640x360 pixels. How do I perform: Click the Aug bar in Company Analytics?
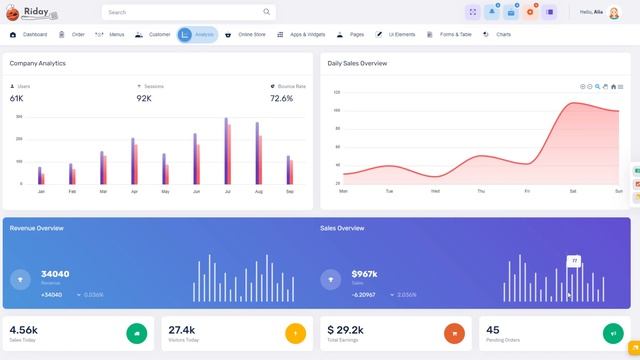[x=259, y=153]
